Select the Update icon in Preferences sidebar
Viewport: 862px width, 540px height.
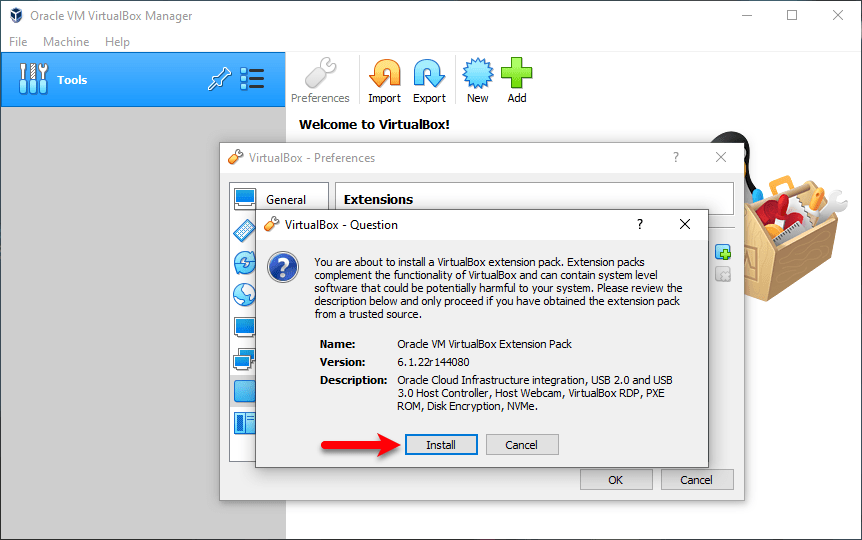coord(244,263)
